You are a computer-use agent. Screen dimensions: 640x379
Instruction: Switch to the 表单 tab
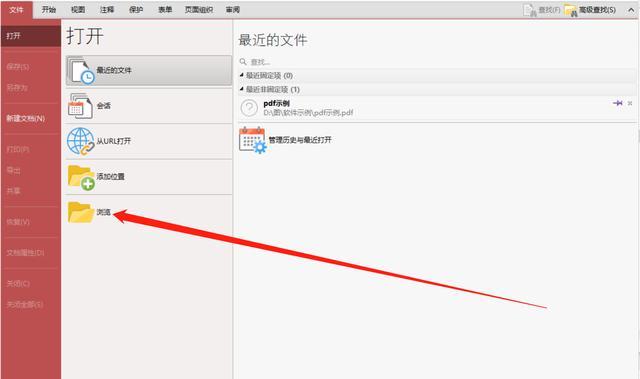click(x=165, y=9)
